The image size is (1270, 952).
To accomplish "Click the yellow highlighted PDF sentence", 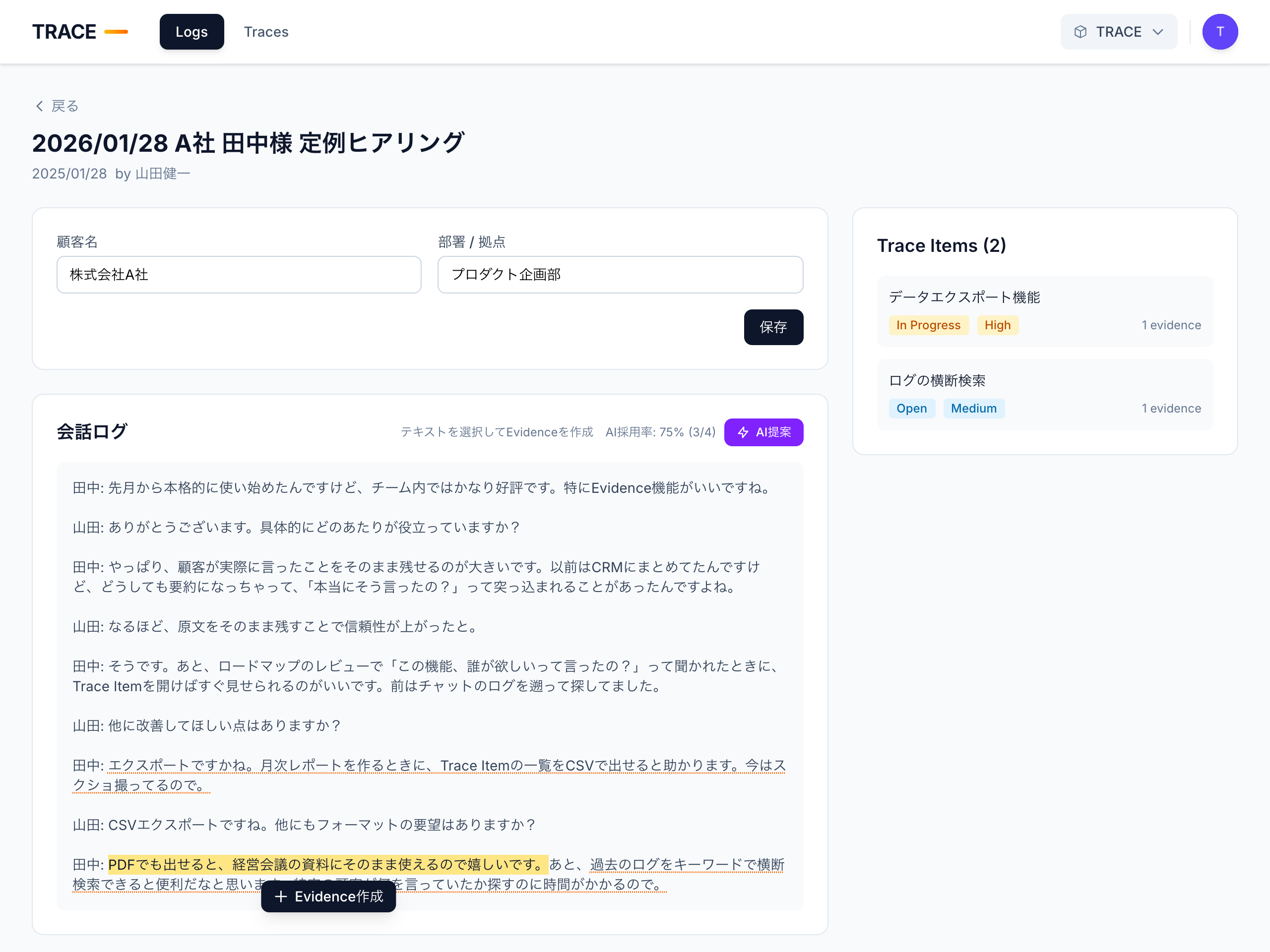I will (x=328, y=864).
